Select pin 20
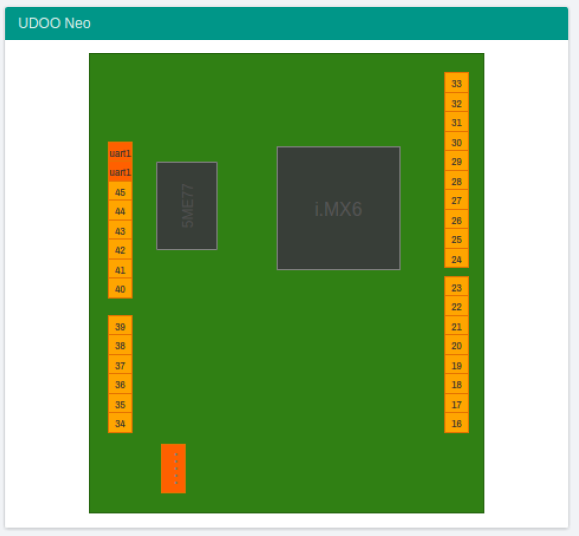 pyautogui.click(x=456, y=345)
